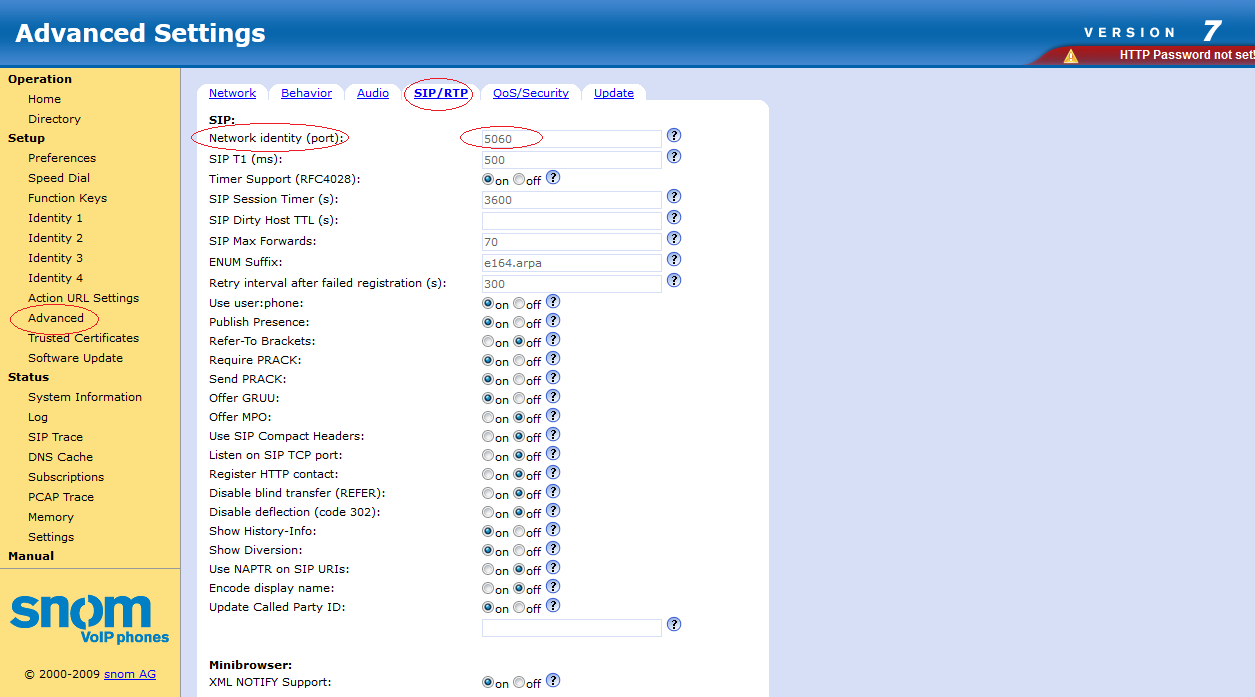This screenshot has height=697, width=1255.
Task: Set Timer Support (RFC4028) to off
Action: [x=519, y=180]
